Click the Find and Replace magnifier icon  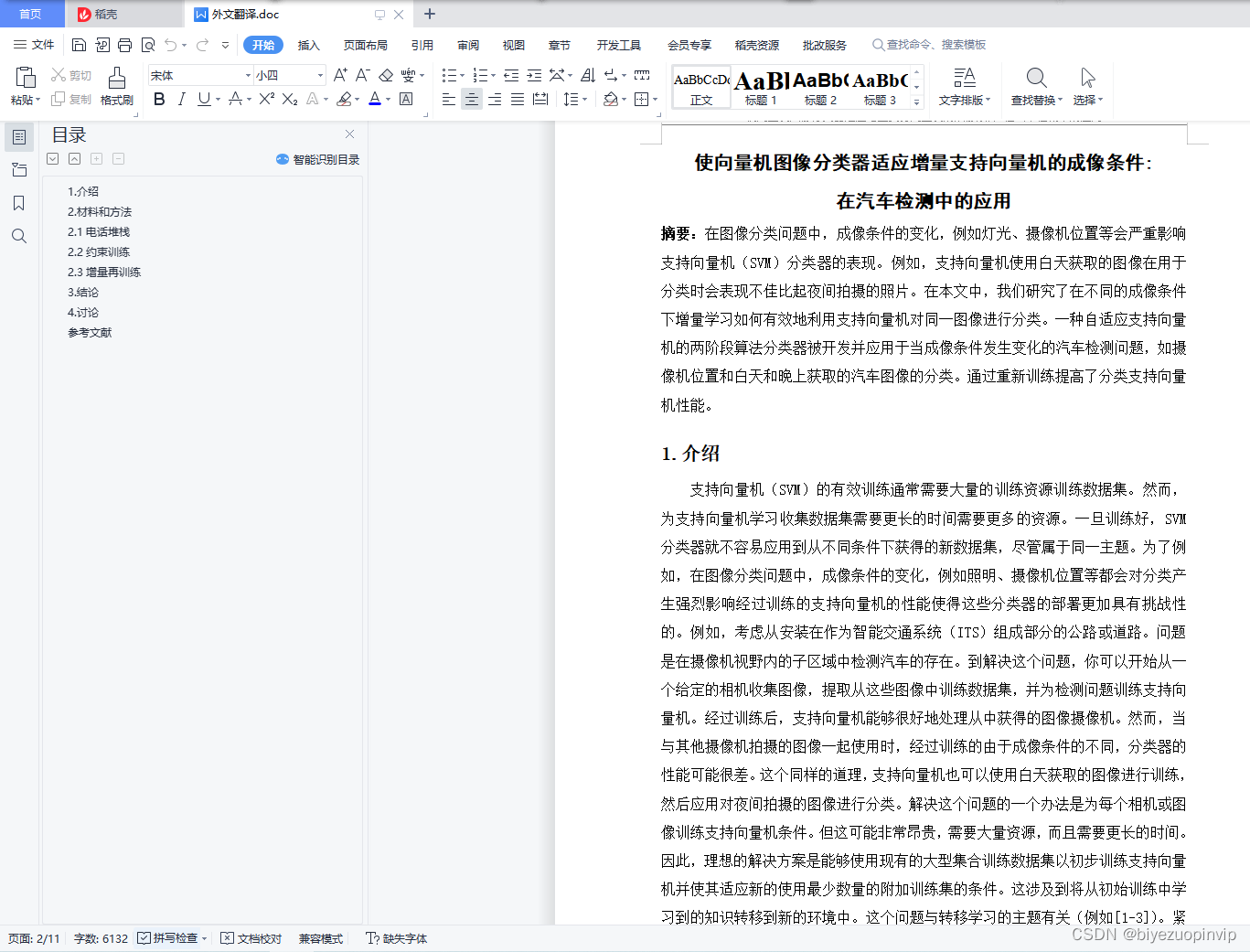[1036, 77]
